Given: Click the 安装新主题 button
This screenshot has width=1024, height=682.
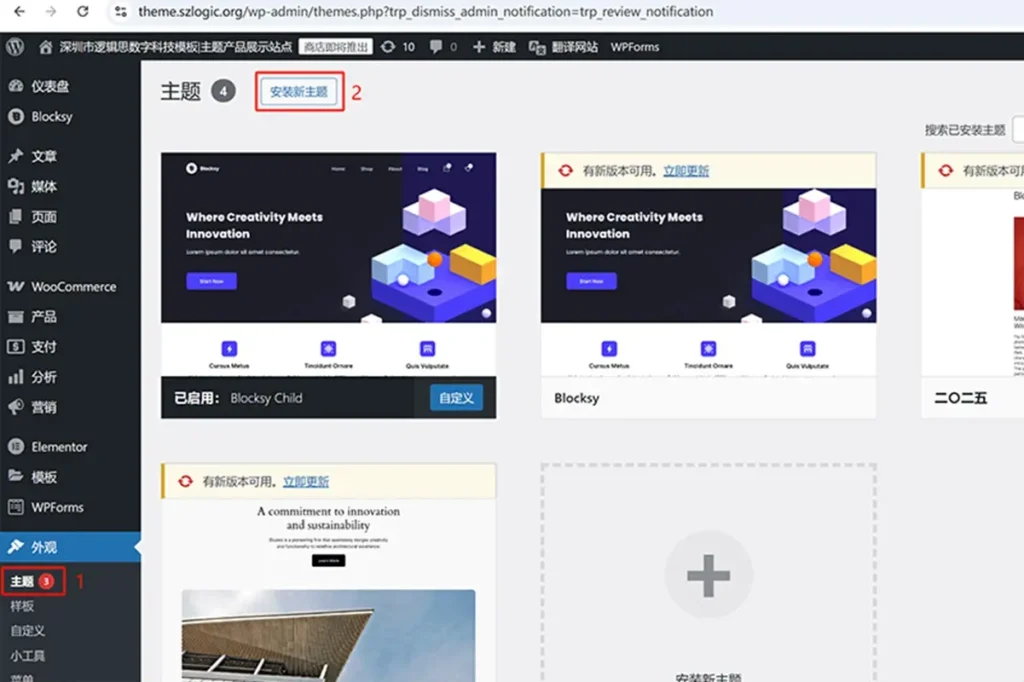Looking at the screenshot, I should click(302, 90).
